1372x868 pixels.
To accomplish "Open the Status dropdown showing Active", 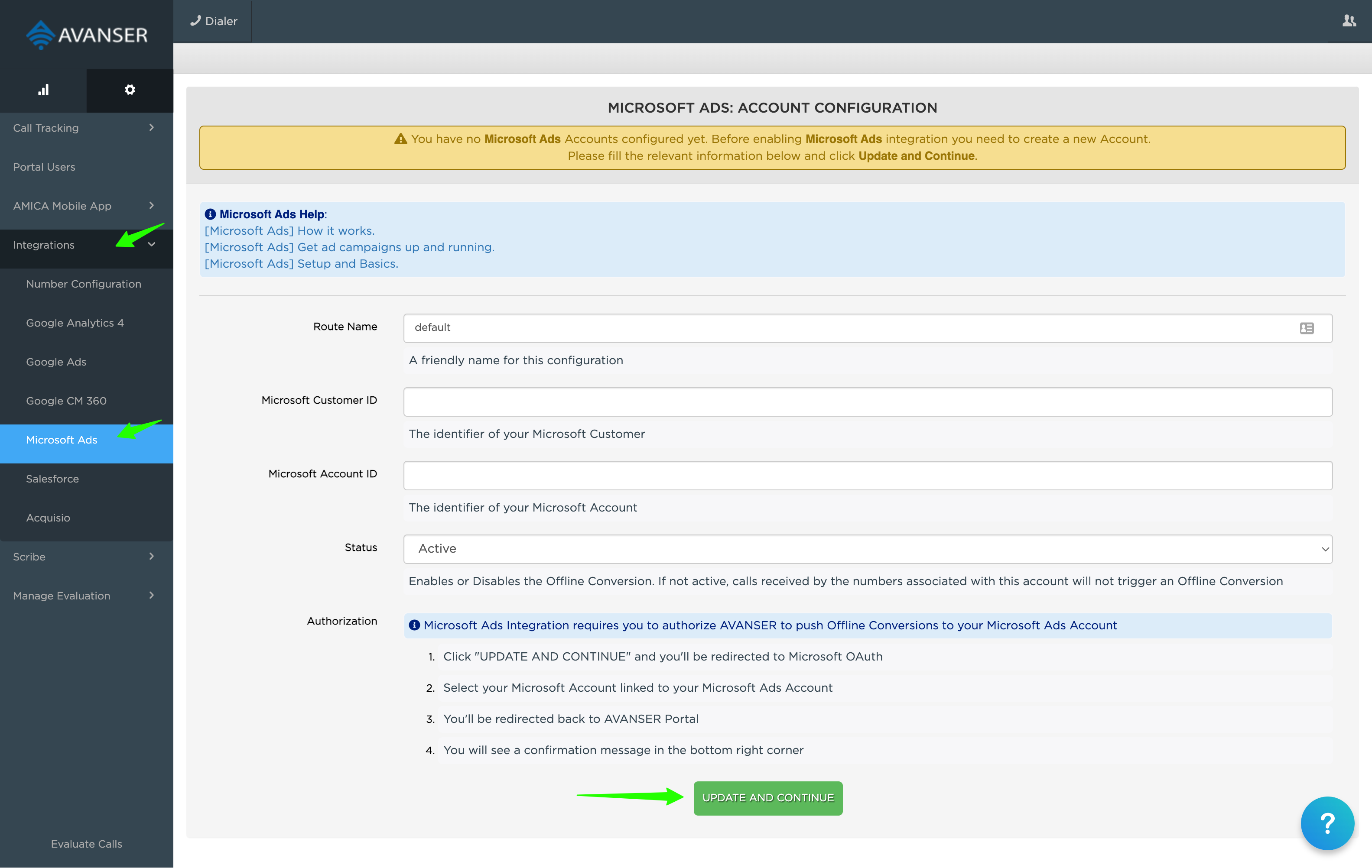I will click(x=867, y=548).
